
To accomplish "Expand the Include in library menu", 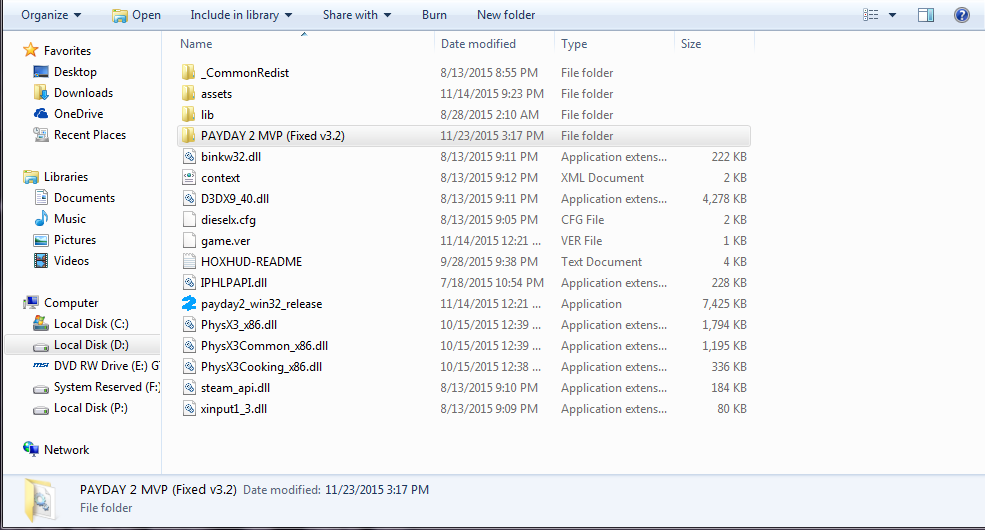I will coord(241,15).
